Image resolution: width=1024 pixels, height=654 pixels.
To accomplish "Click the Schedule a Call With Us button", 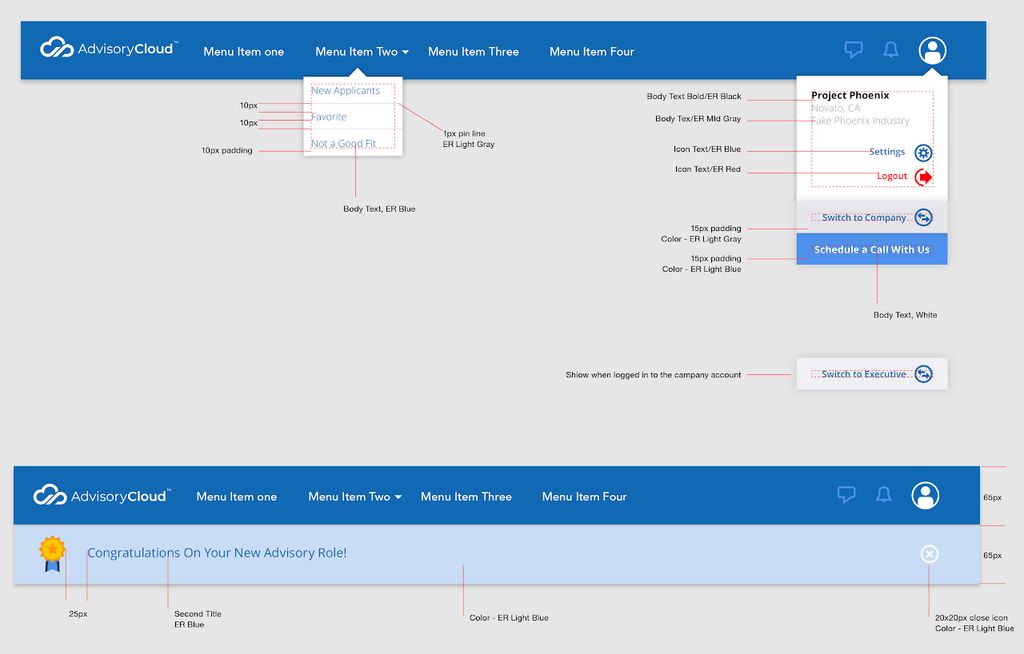I will coord(871,248).
